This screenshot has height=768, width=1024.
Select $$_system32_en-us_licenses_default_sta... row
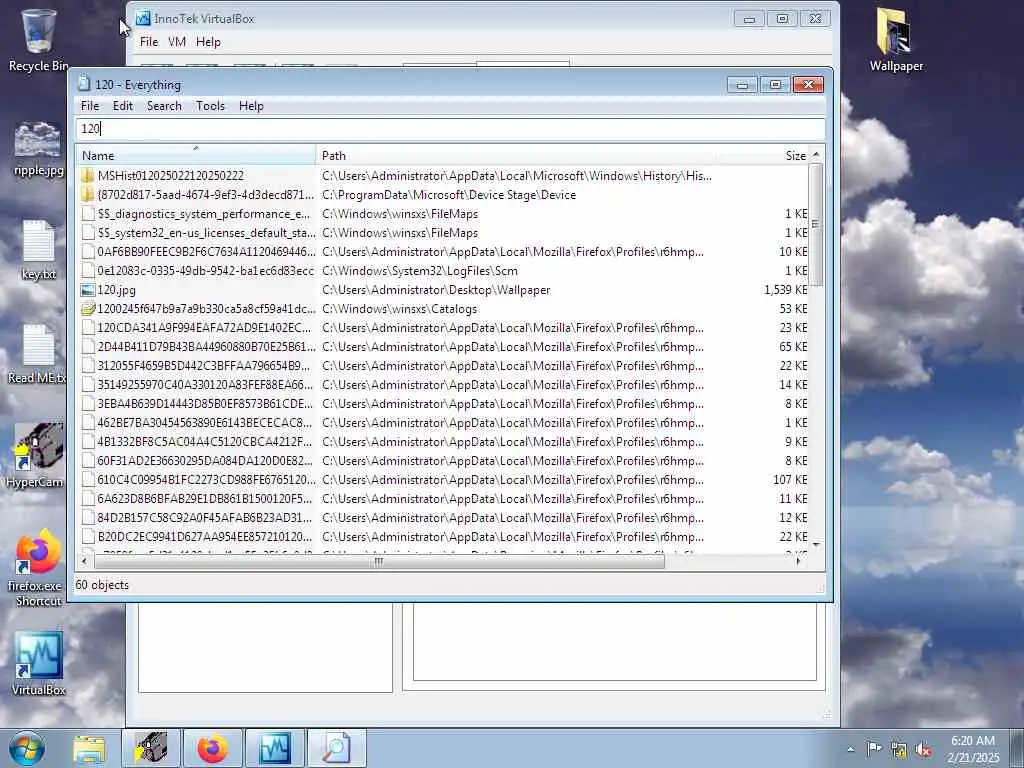(443, 232)
